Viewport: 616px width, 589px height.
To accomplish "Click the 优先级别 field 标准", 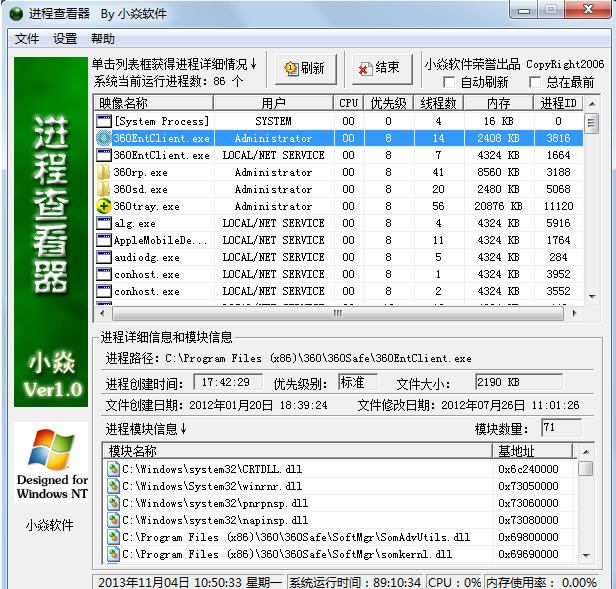I will (358, 382).
